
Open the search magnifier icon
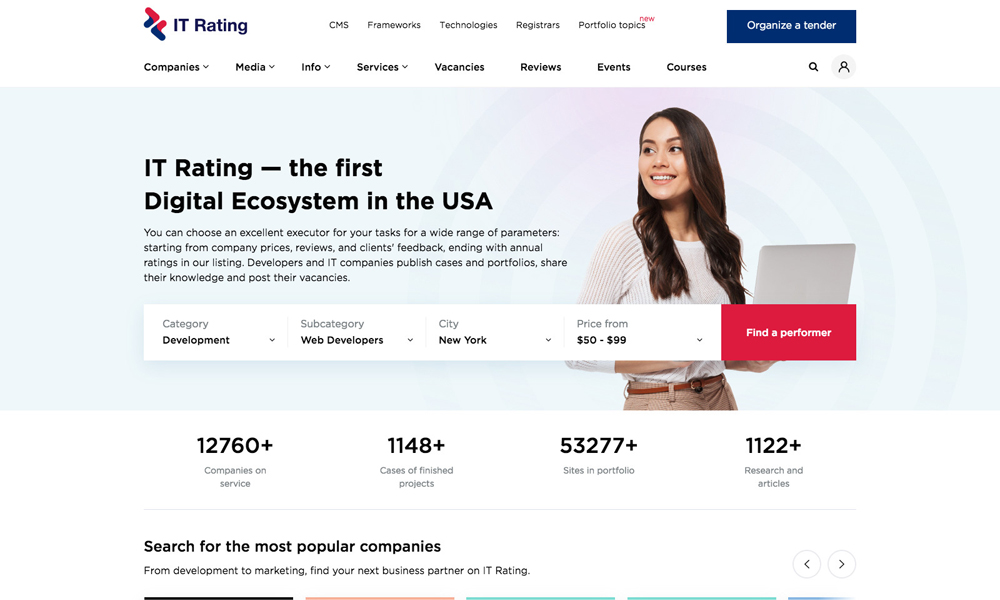(x=813, y=67)
